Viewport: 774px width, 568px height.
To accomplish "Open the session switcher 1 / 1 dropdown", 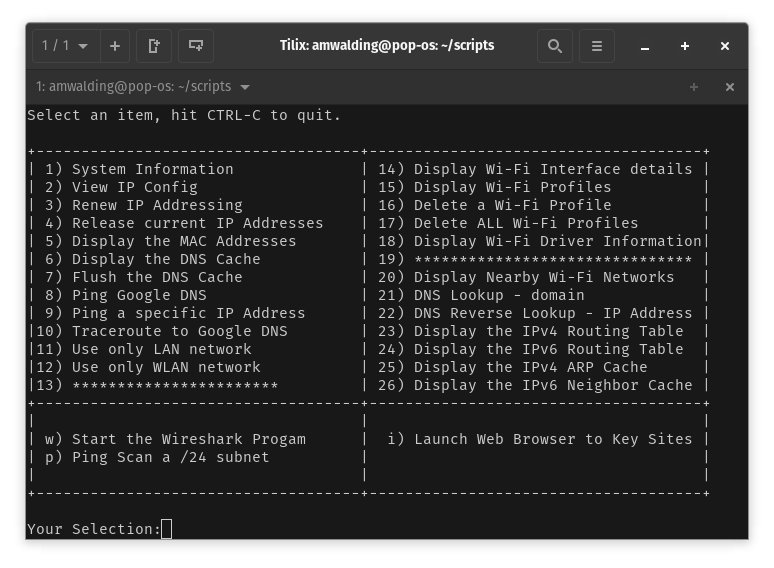I will [64, 46].
